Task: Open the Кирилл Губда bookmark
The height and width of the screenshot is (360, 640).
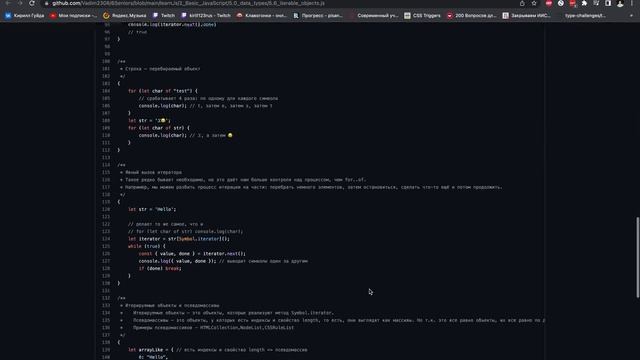Action: coord(24,16)
